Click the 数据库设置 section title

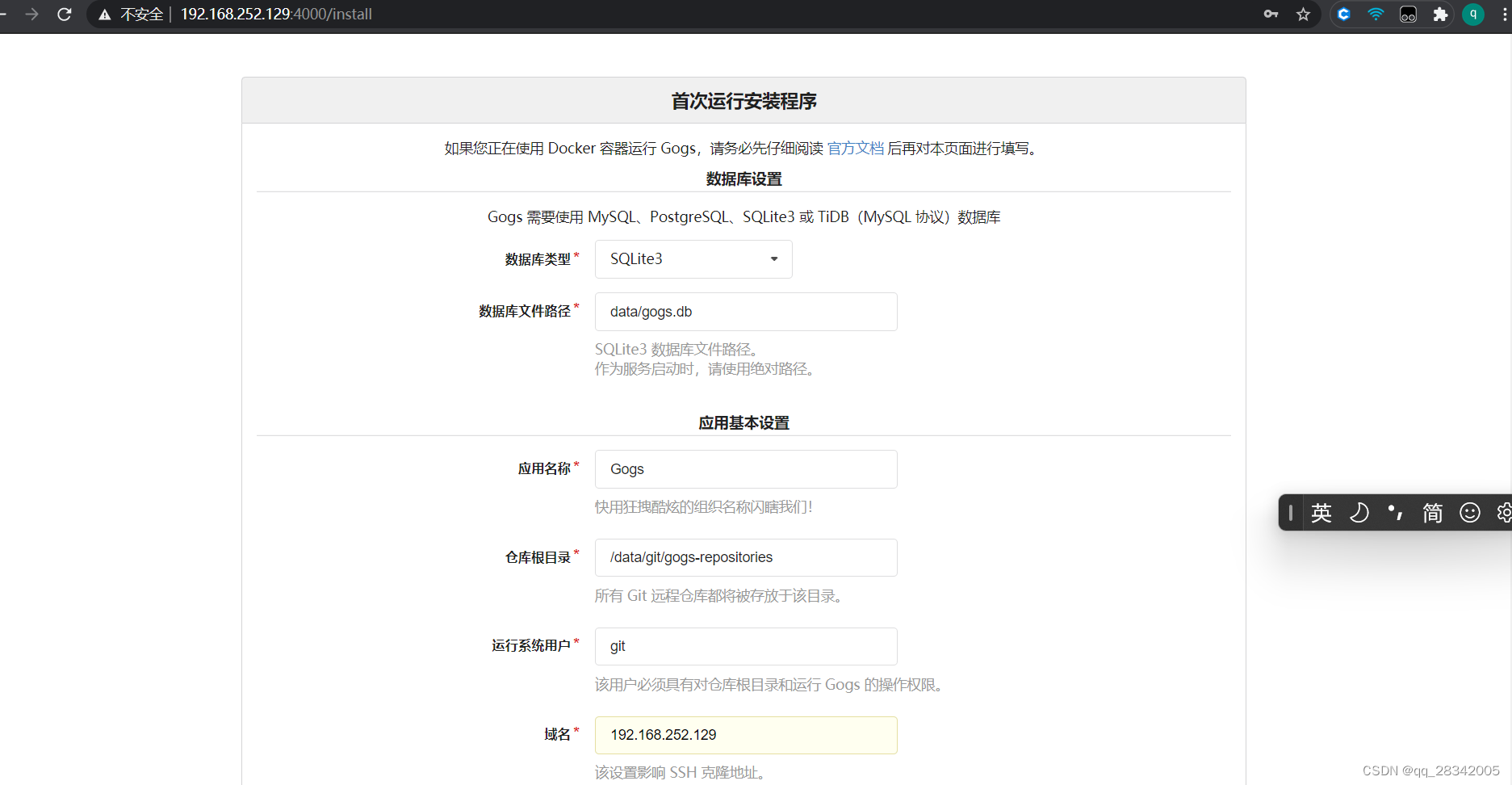click(743, 179)
